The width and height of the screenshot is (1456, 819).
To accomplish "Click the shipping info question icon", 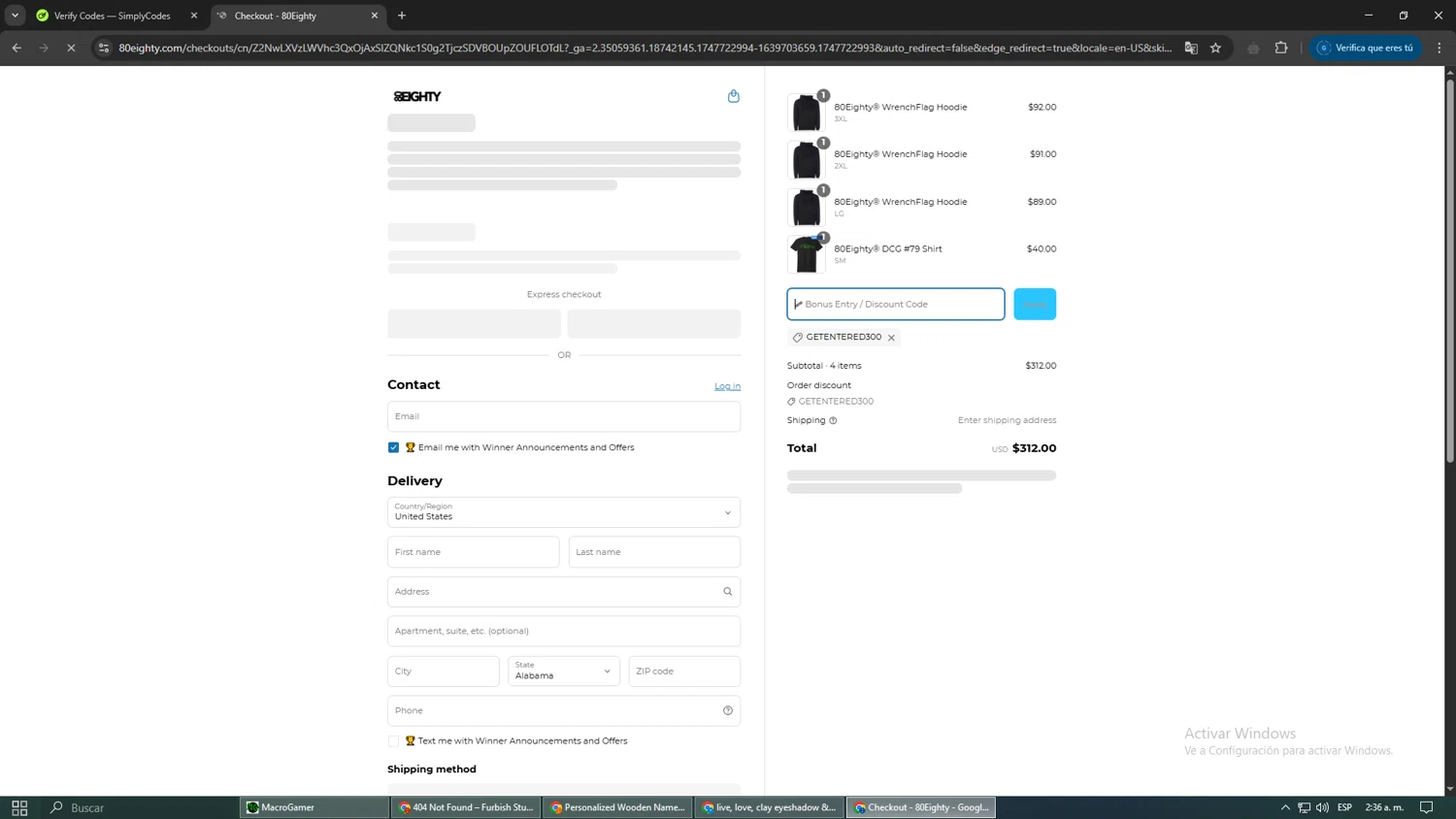I will pos(833,420).
